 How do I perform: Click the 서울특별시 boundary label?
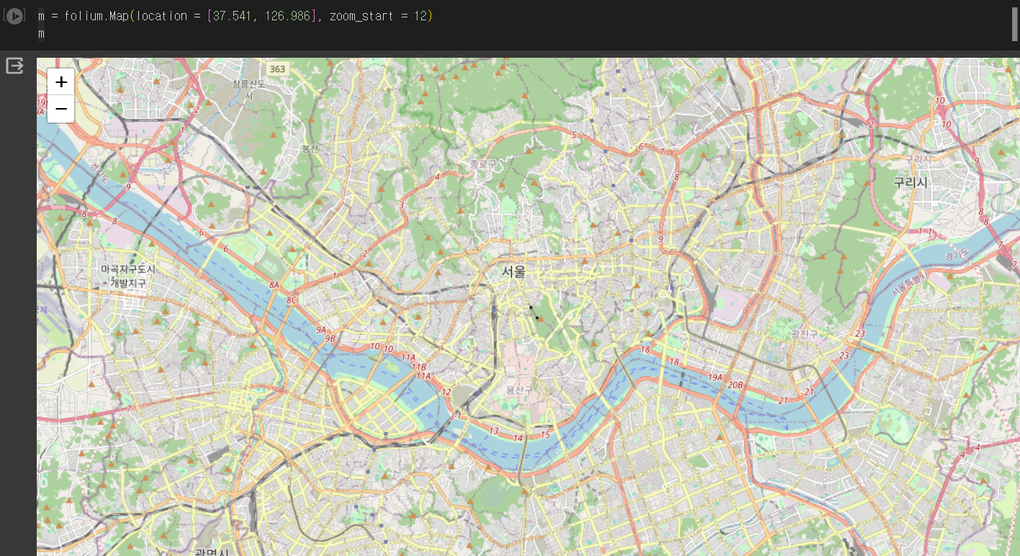[x=909, y=284]
